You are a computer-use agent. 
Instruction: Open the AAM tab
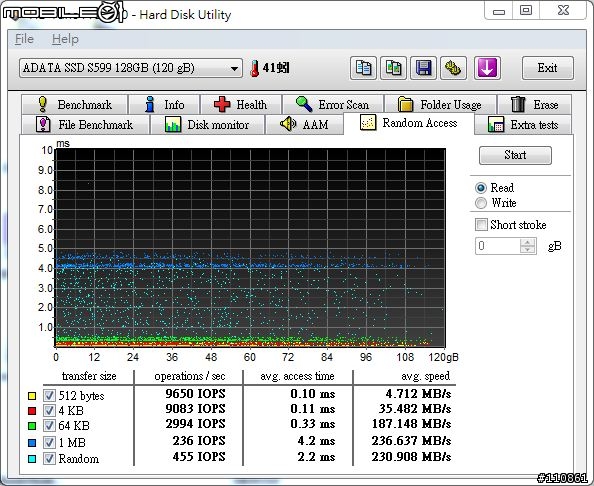(x=304, y=125)
